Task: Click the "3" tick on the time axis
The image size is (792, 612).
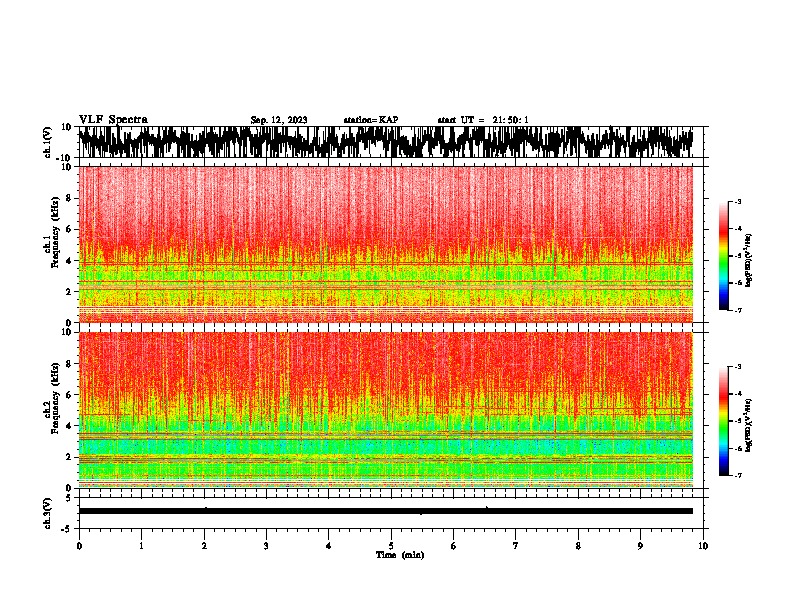Action: (x=266, y=546)
